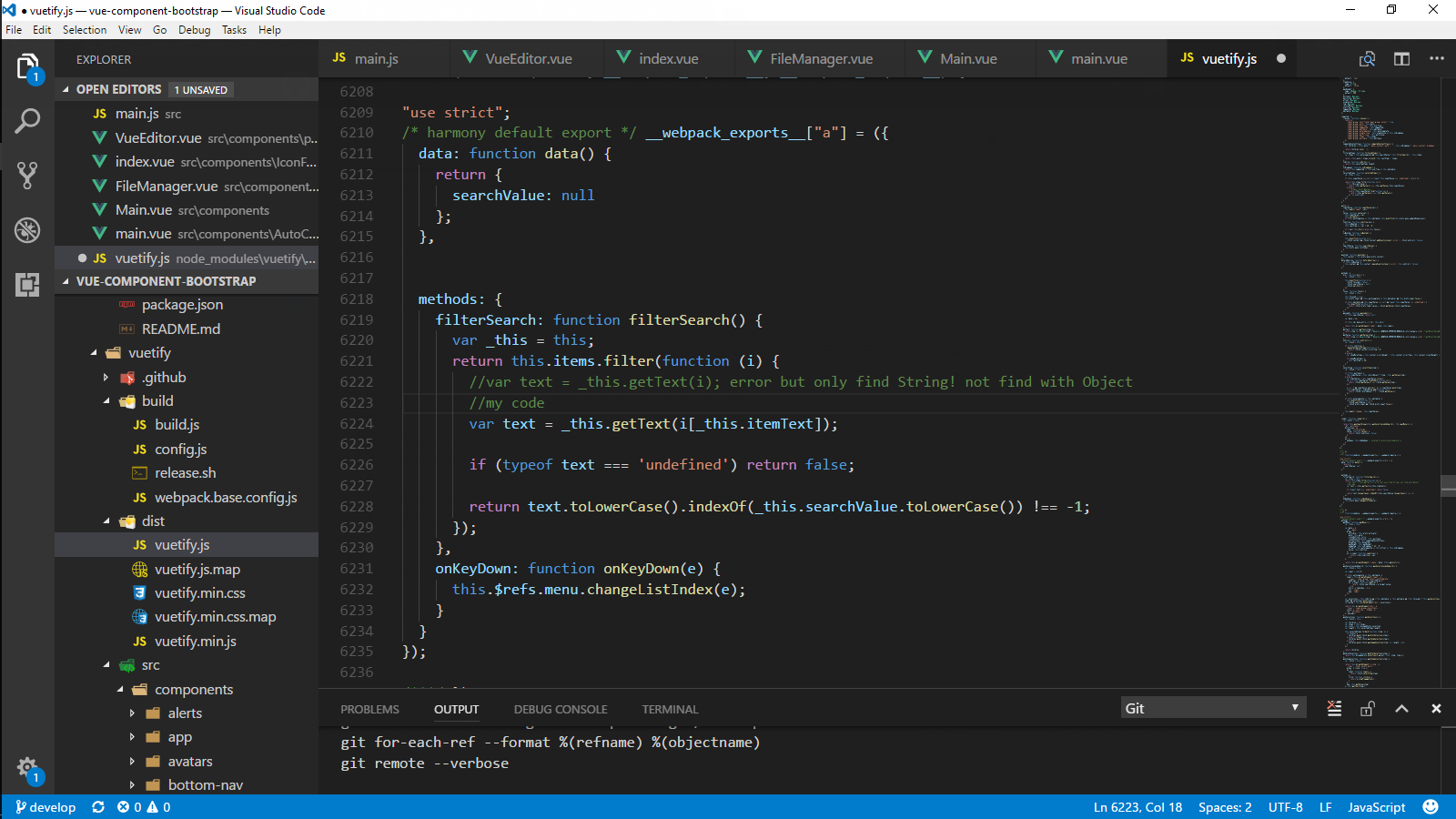Screen dimensions: 1456x819
Task: Open the Git output channel dropdown
Action: 1212,707
